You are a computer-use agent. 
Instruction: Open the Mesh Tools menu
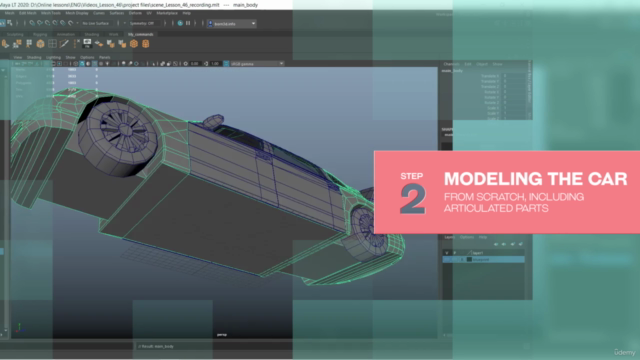51,13
